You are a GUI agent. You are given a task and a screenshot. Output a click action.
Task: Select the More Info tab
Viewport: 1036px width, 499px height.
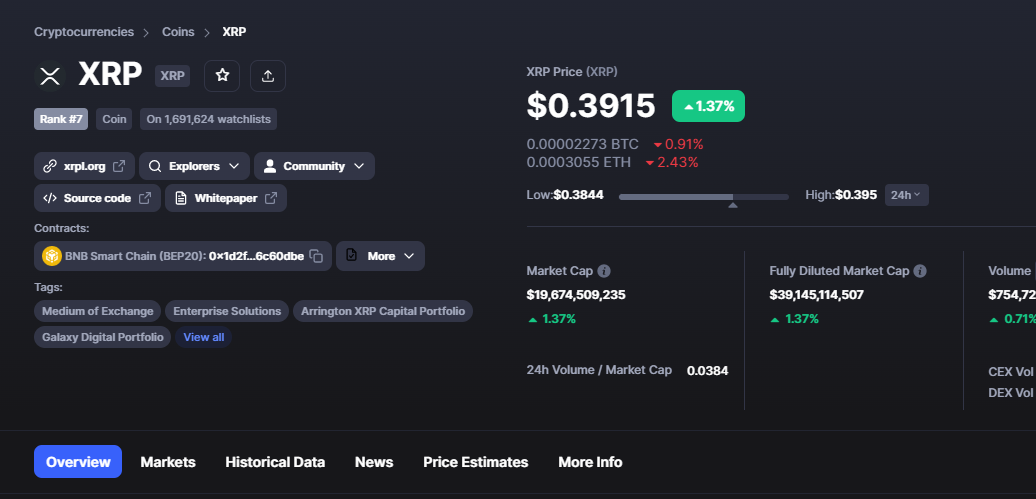click(x=590, y=462)
